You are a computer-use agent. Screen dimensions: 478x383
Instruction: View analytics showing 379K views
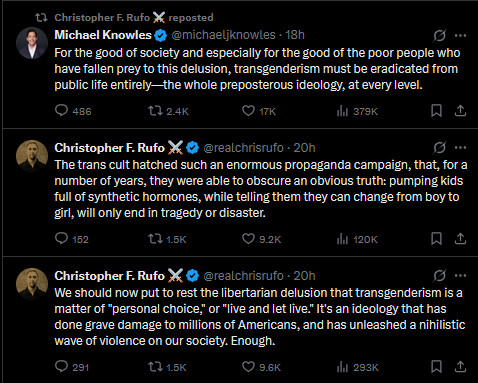[x=357, y=111]
